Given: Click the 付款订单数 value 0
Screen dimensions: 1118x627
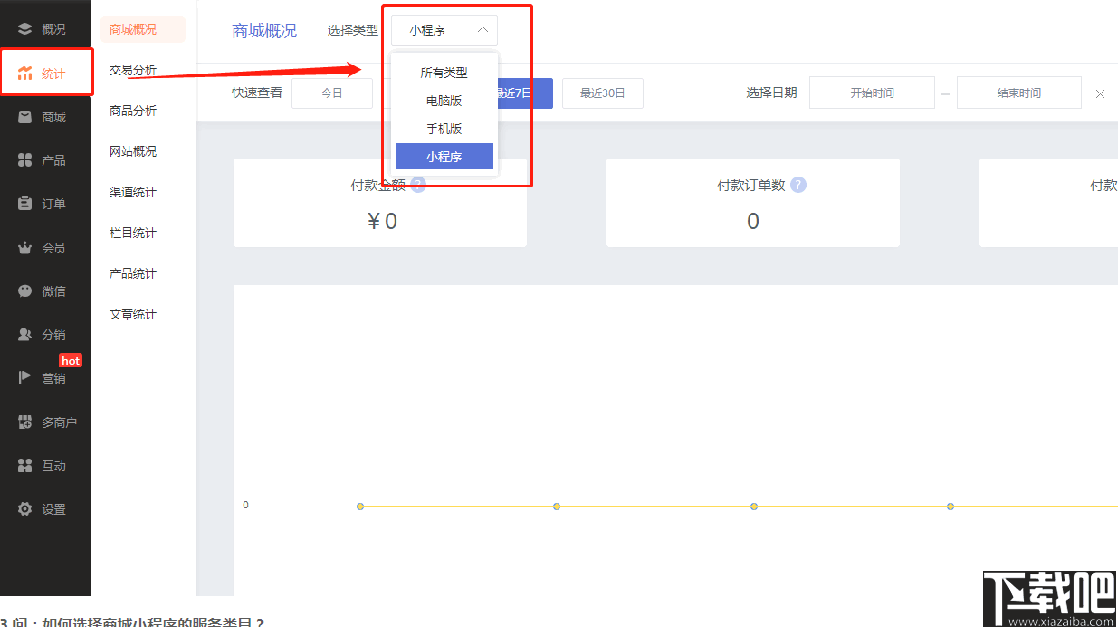Looking at the screenshot, I should (x=753, y=221).
